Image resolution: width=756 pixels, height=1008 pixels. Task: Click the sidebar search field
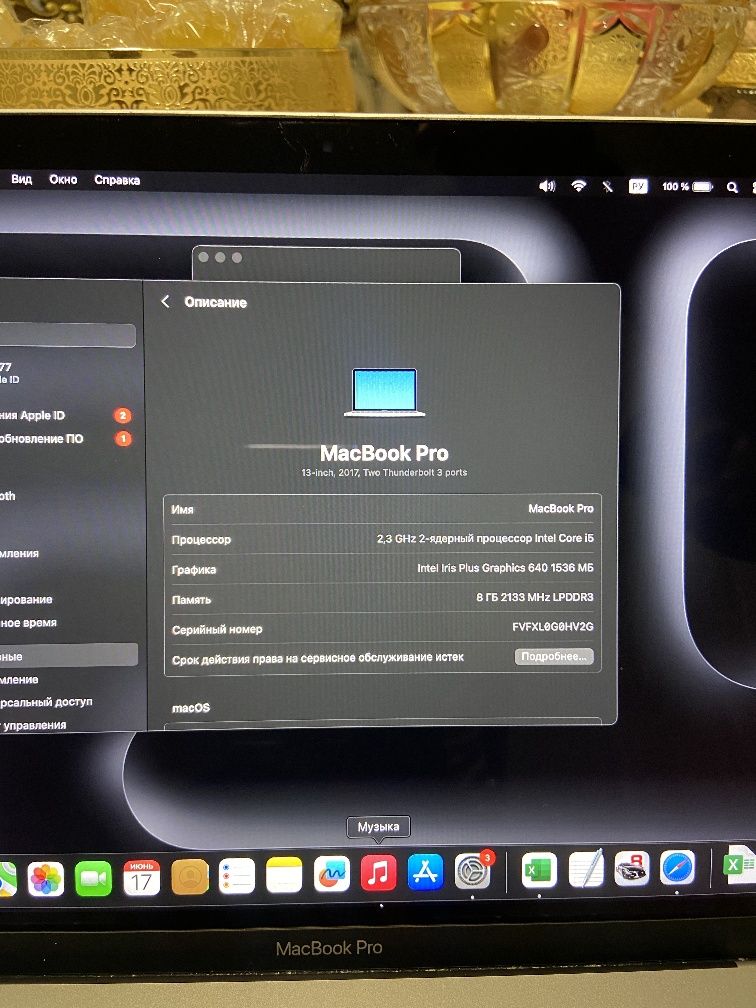pyautogui.click(x=68, y=335)
